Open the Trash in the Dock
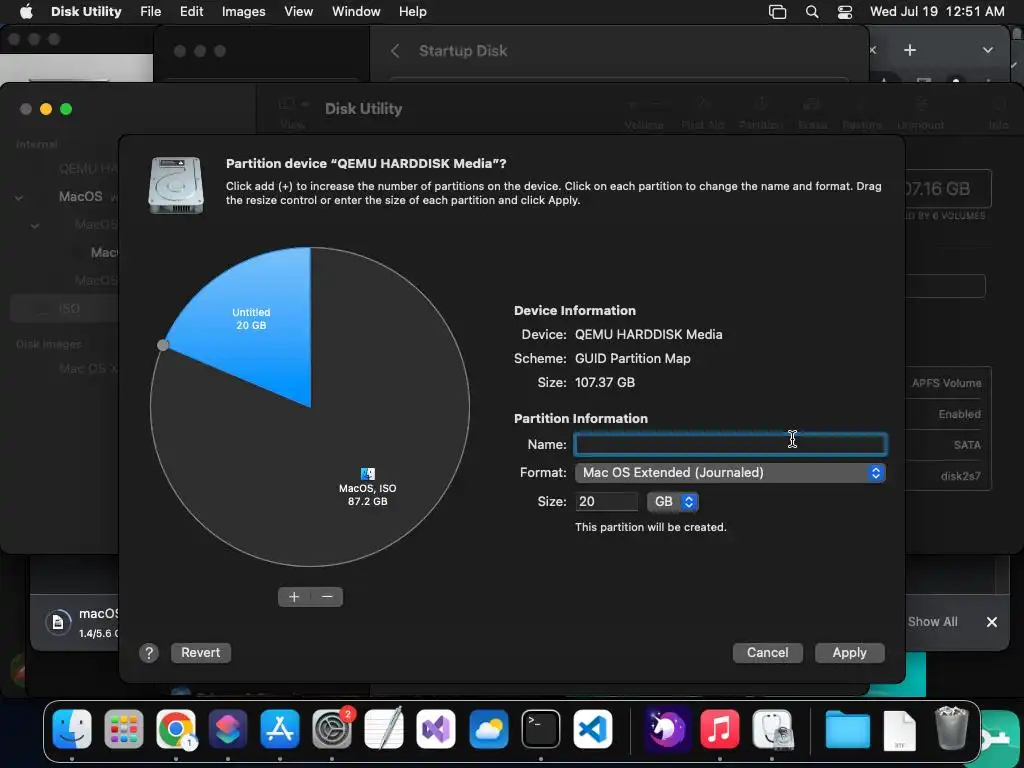 pos(951,728)
